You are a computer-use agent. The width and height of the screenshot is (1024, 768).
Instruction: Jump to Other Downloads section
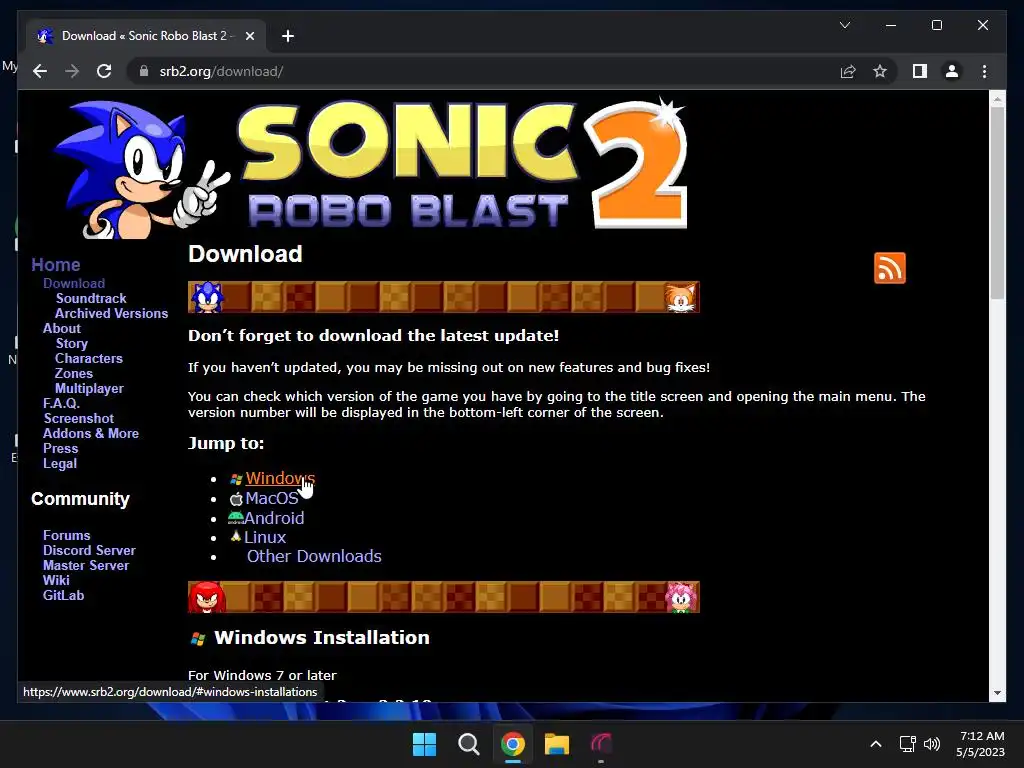click(x=314, y=556)
